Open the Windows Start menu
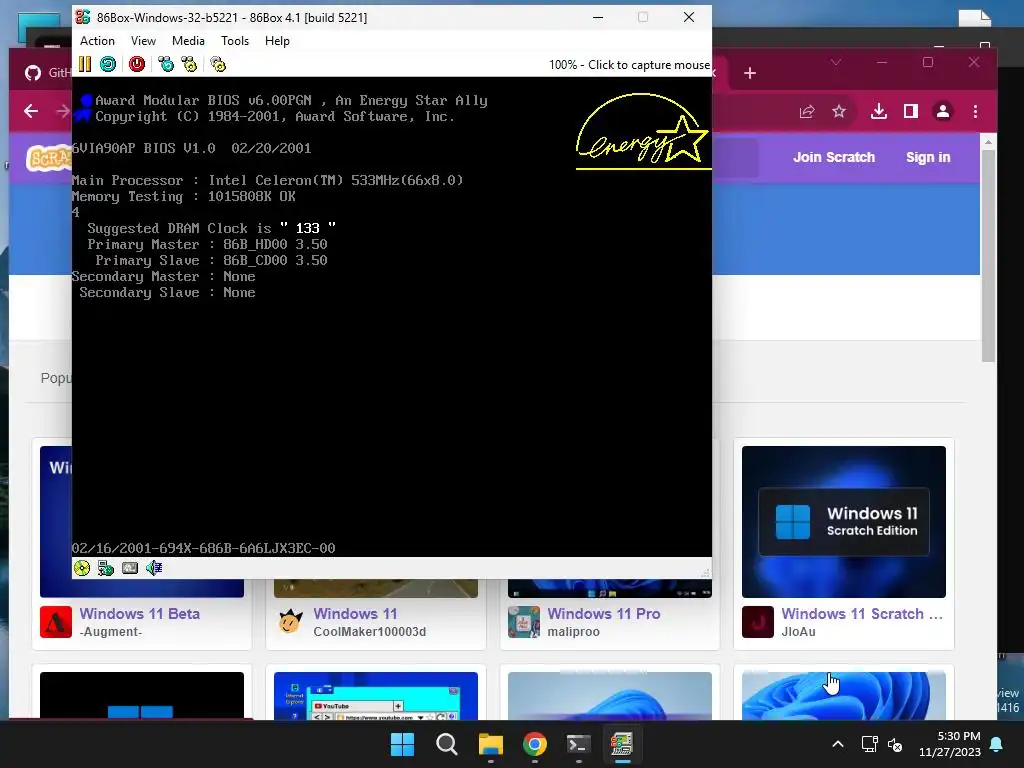This screenshot has width=1024, height=768. point(402,744)
